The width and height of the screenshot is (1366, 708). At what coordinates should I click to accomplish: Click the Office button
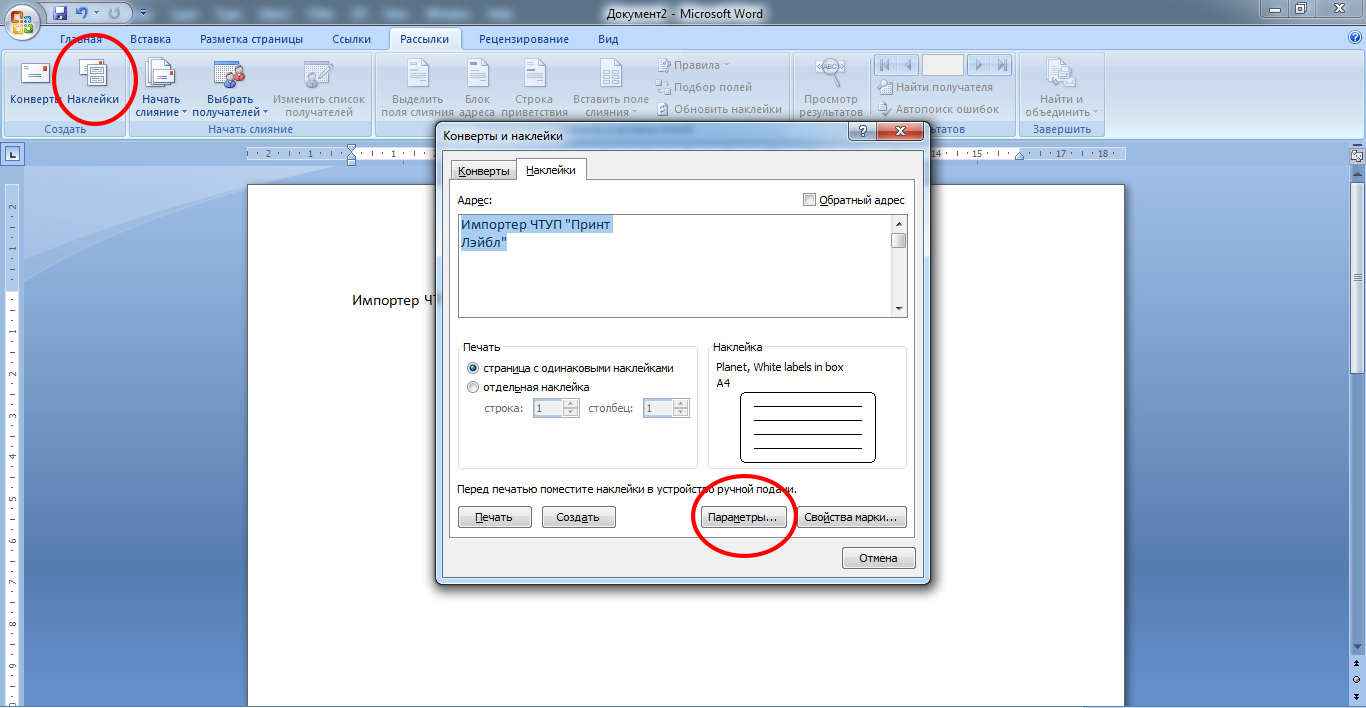24,21
